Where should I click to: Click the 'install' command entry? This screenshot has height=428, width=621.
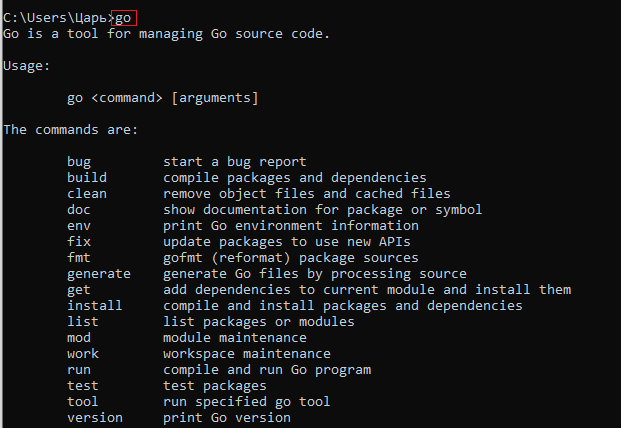point(95,305)
